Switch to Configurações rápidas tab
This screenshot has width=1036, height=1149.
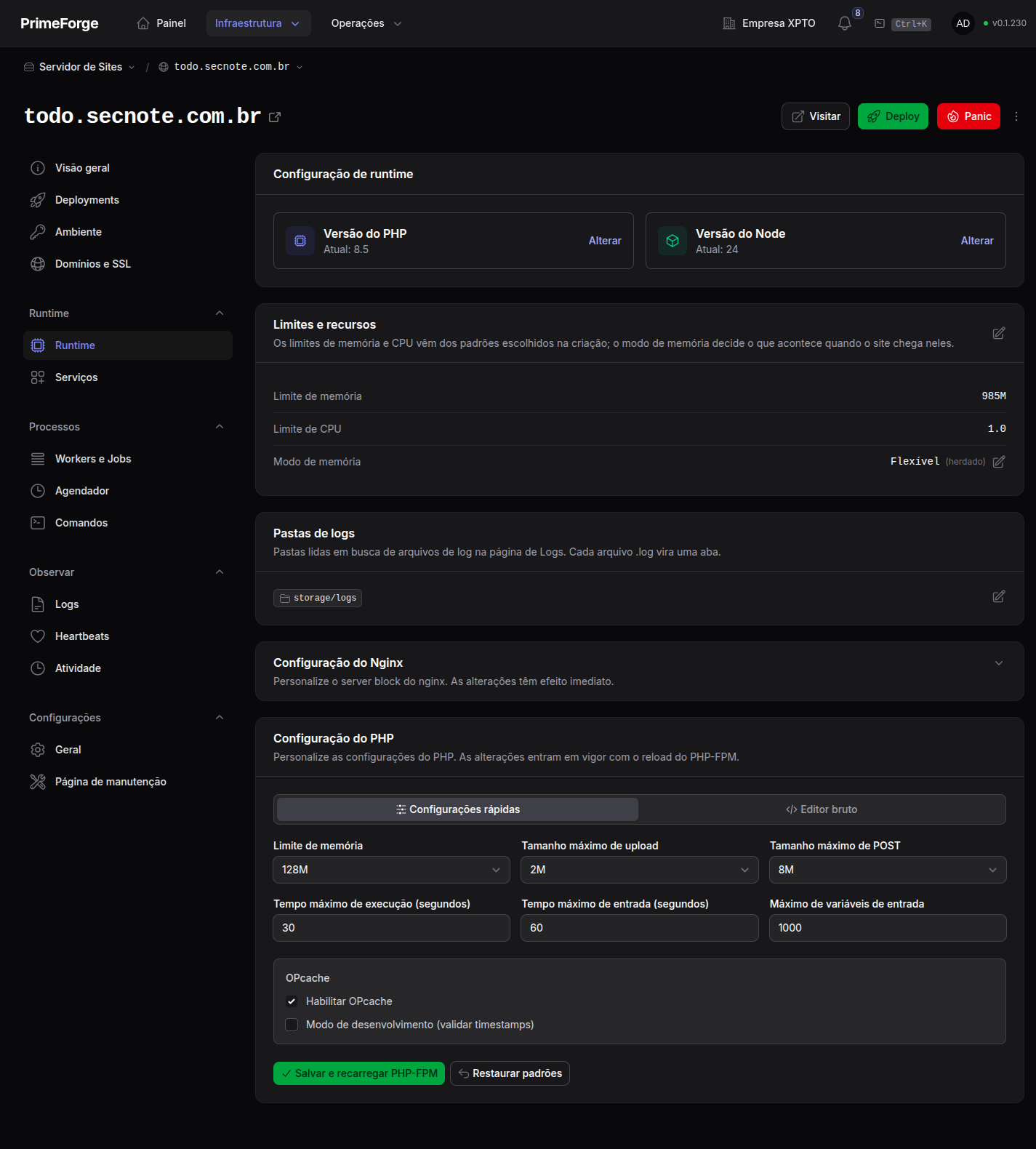[457, 809]
